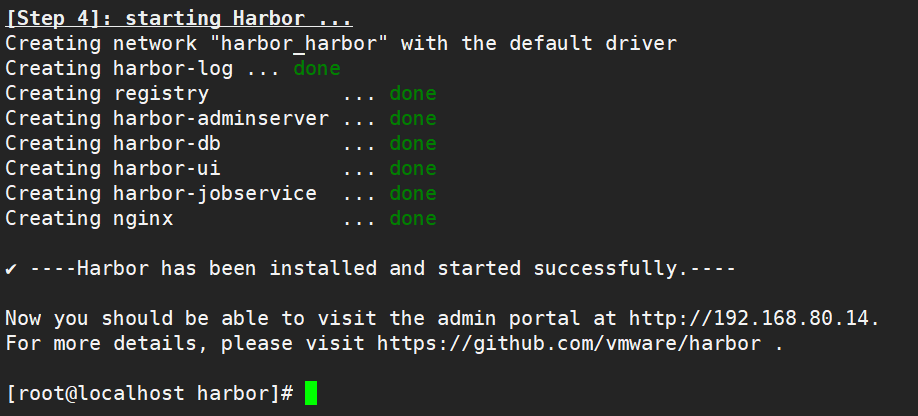Image resolution: width=918 pixels, height=416 pixels.
Task: Click the "harbor-db" container name
Action: (x=167, y=144)
